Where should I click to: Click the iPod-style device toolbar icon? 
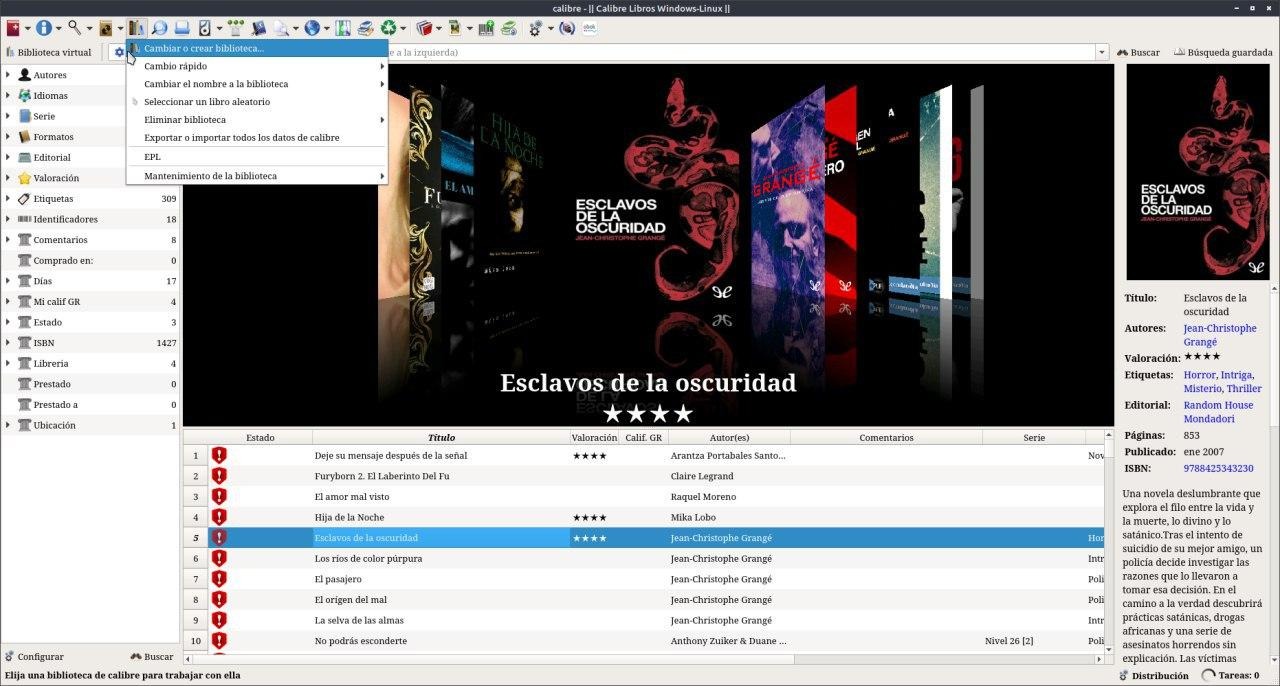click(204, 28)
